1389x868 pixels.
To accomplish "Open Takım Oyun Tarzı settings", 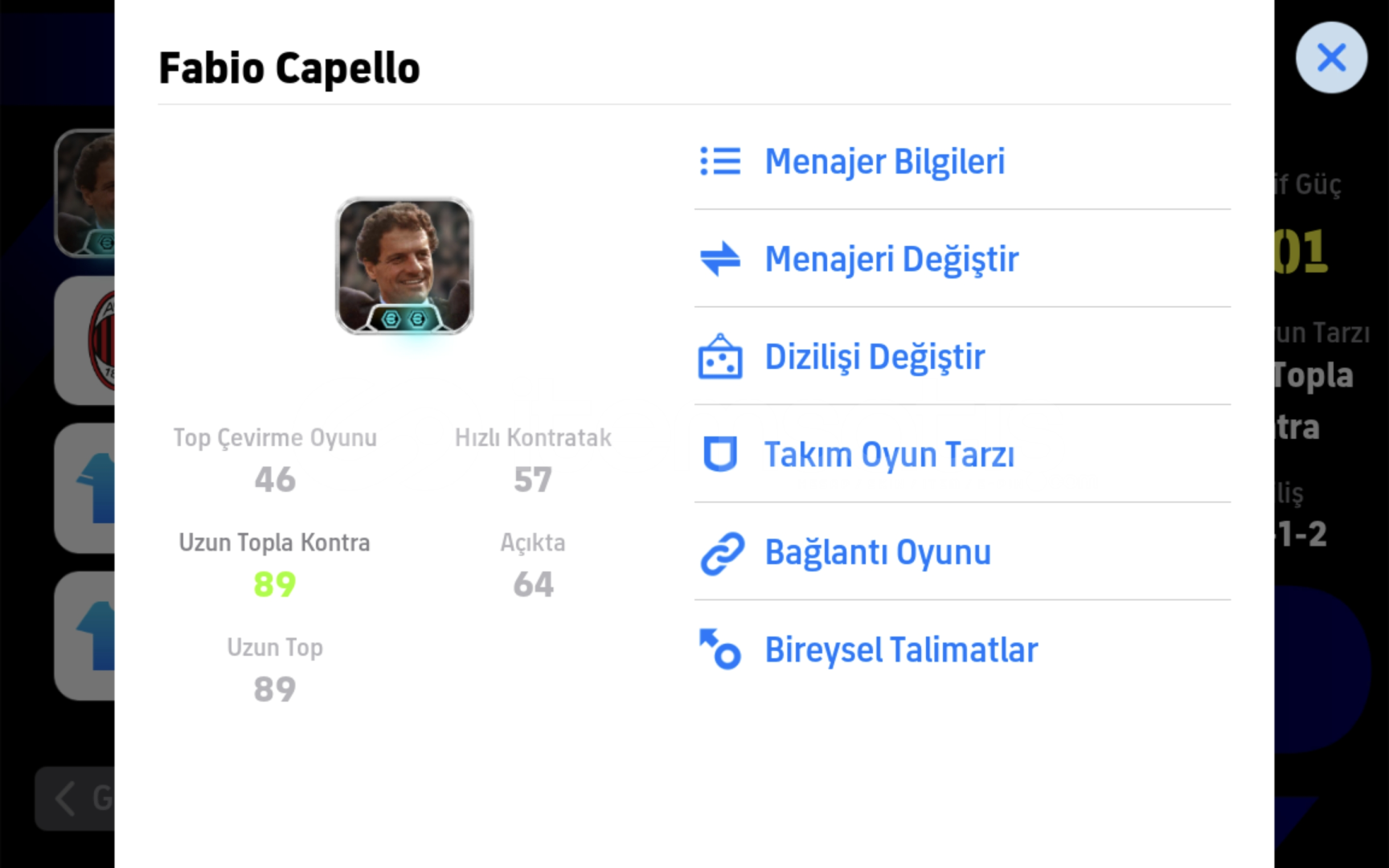I will coord(889,455).
